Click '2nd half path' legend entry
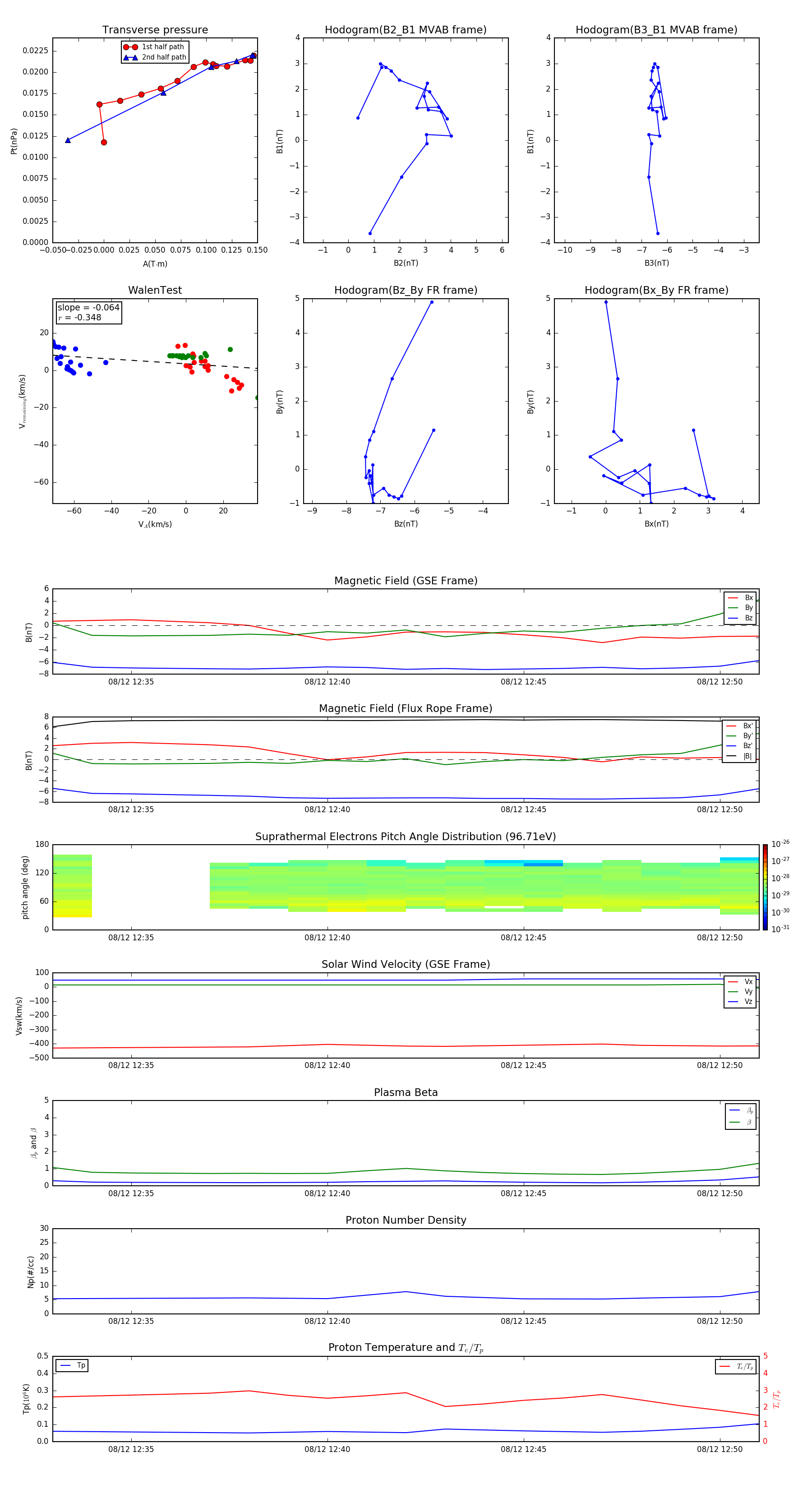Image resolution: width=812 pixels, height=1489 pixels. 154,57
